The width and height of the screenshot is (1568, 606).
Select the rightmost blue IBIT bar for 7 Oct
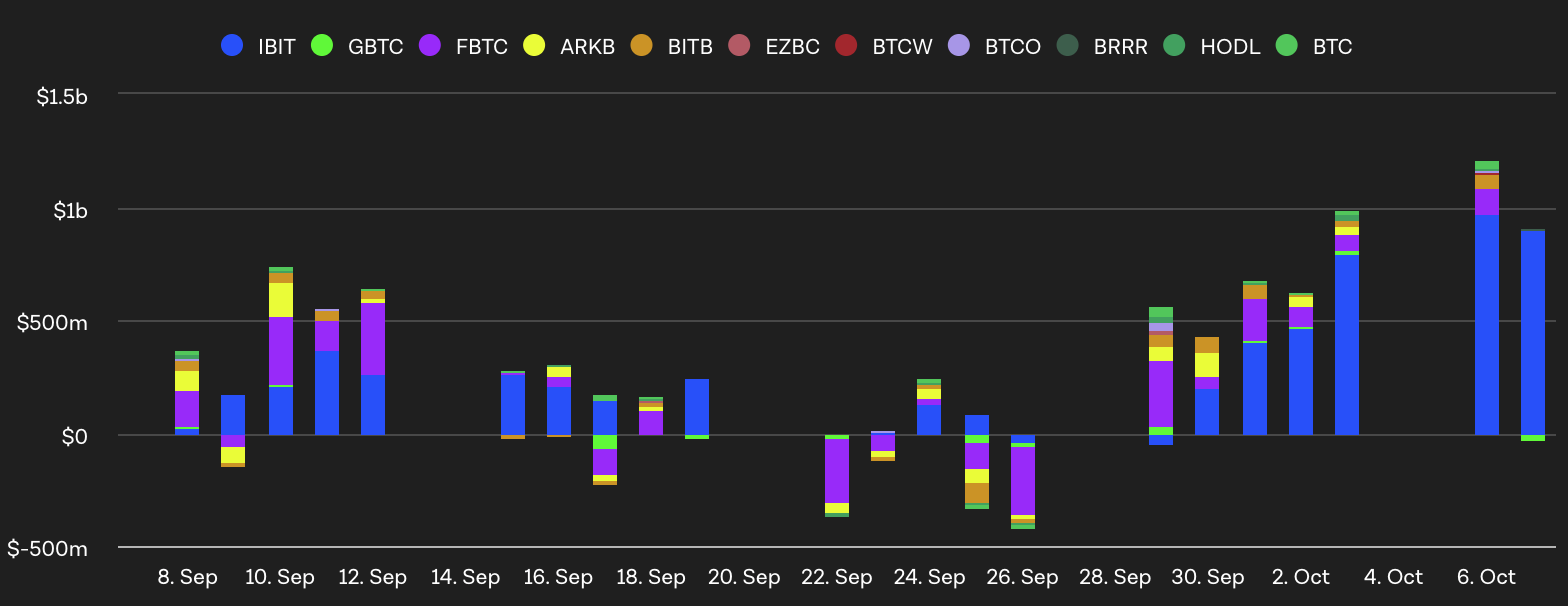pos(1533,333)
